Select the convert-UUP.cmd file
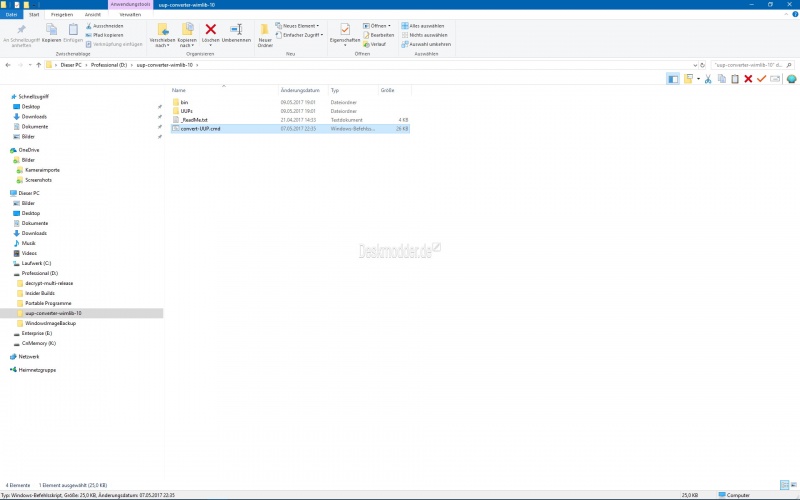800x500 pixels. click(x=290, y=129)
